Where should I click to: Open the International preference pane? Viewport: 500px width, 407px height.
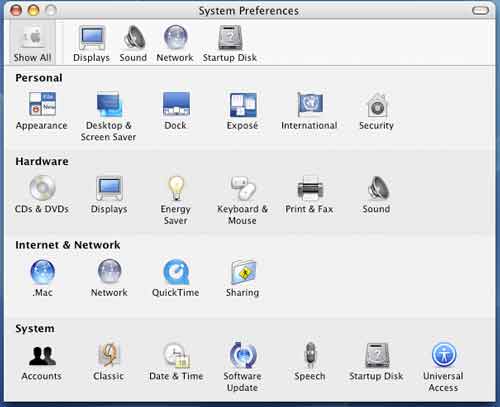coord(309,111)
